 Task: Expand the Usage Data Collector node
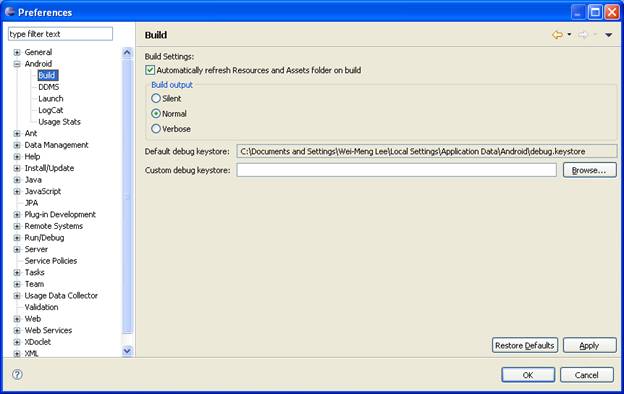pos(17,296)
